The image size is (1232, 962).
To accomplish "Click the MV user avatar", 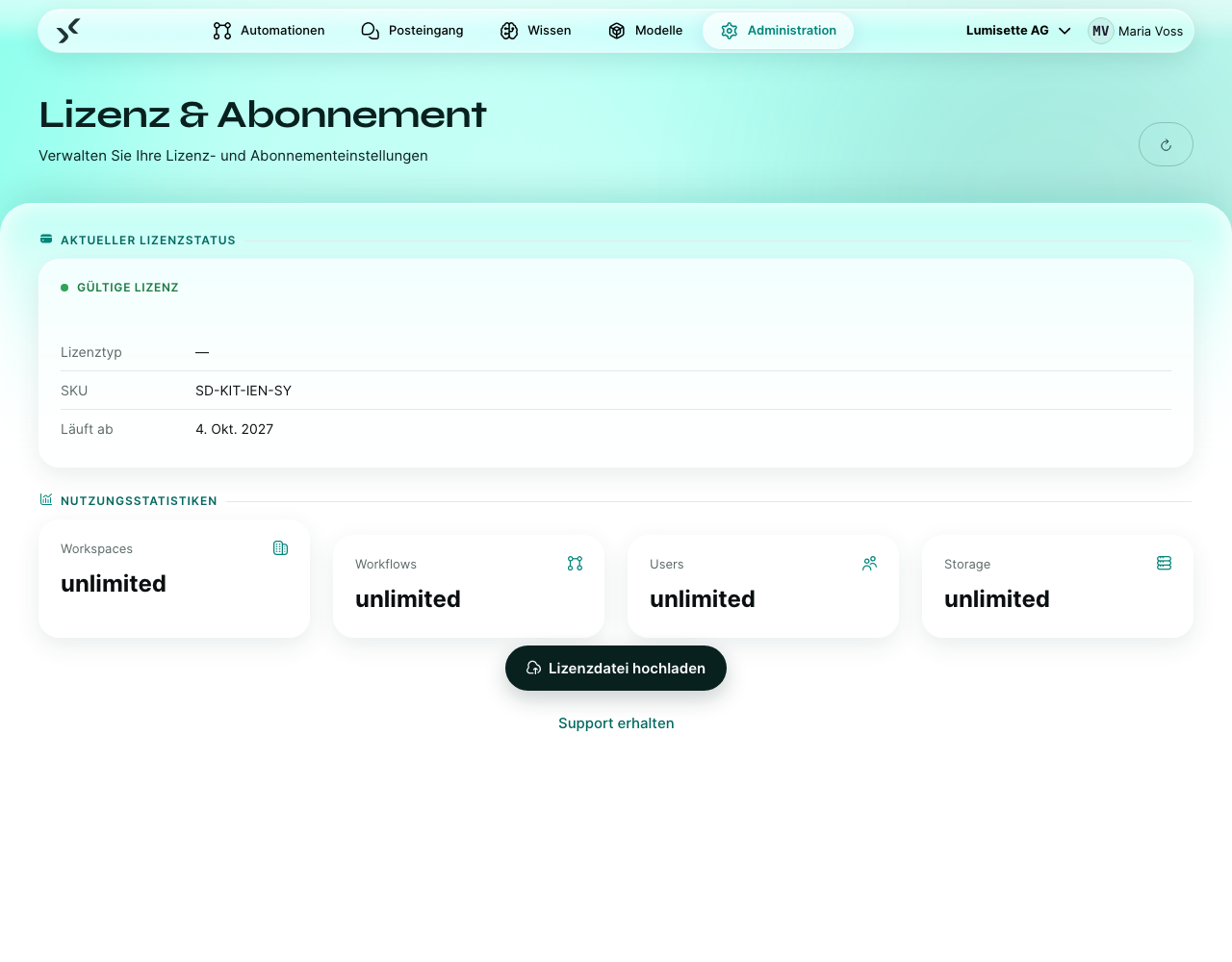I will pyautogui.click(x=1101, y=31).
